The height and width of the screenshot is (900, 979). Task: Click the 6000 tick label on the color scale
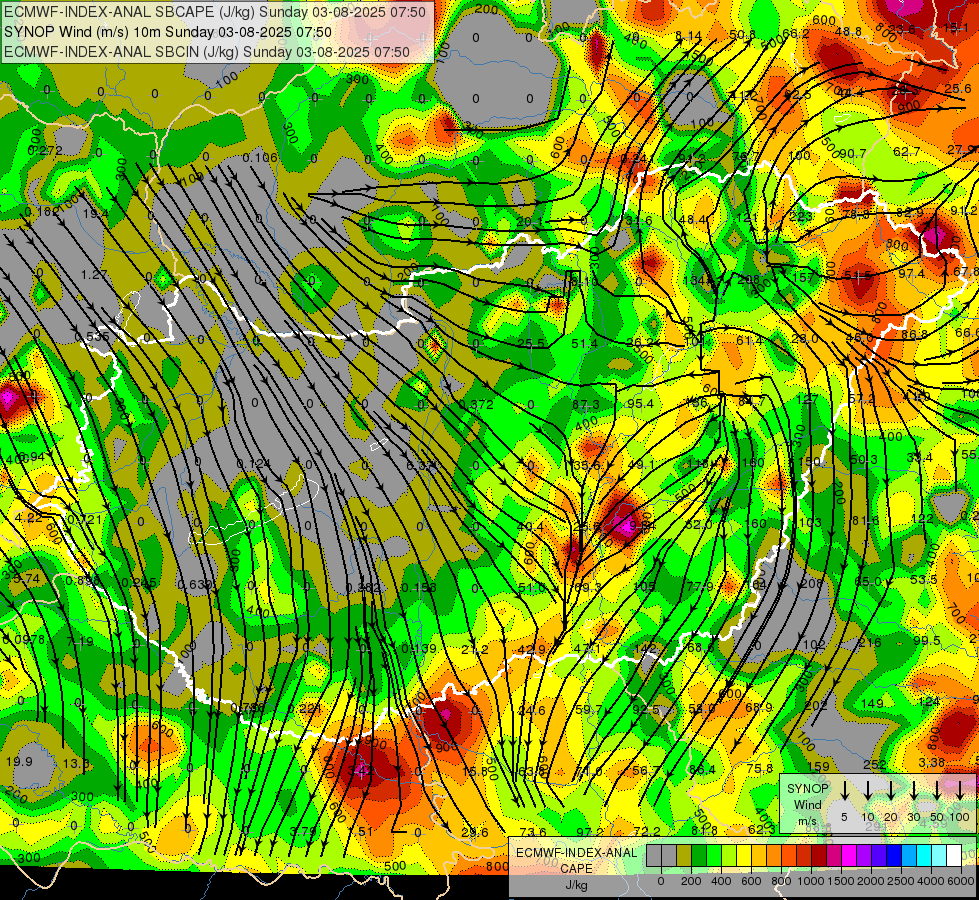[x=960, y=881]
